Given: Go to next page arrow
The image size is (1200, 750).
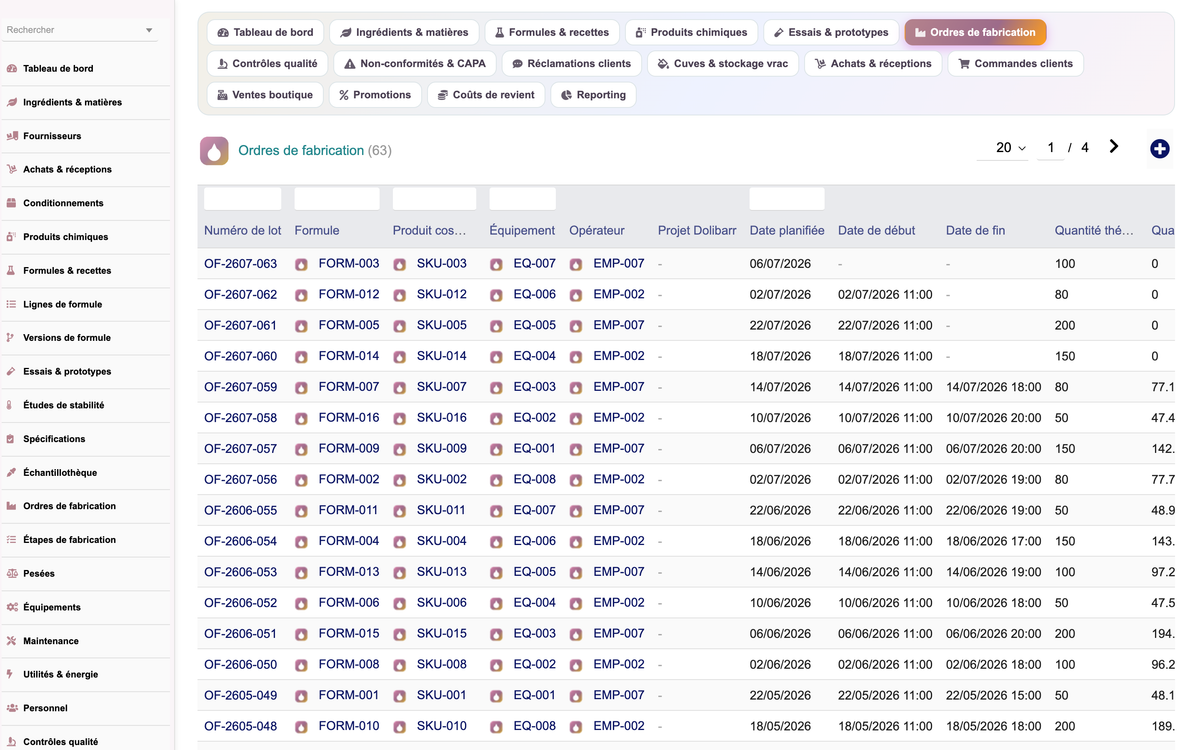Looking at the screenshot, I should click(1114, 147).
